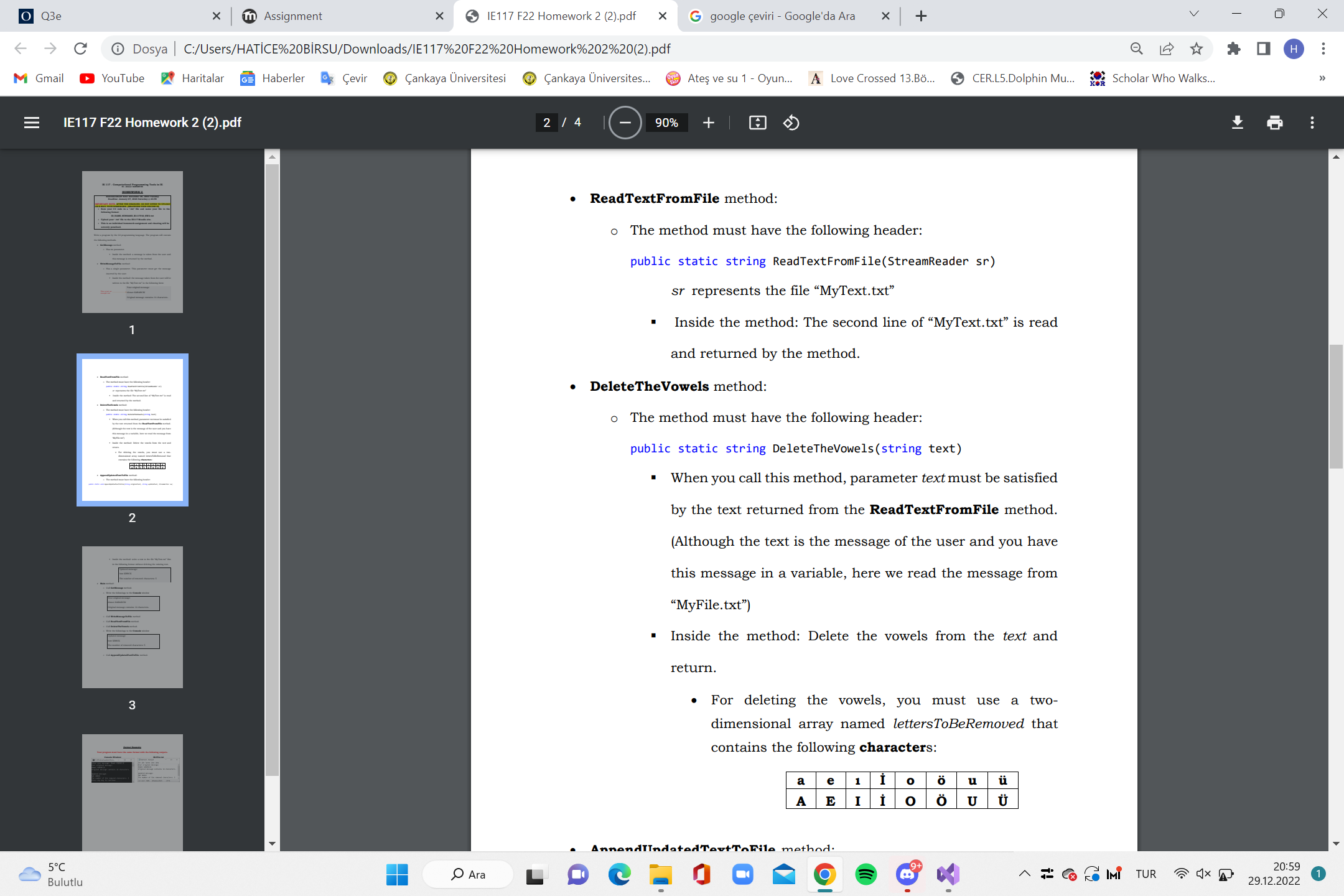This screenshot has width=1344, height=896.
Task: Download the PDF file
Action: pyautogui.click(x=1237, y=123)
